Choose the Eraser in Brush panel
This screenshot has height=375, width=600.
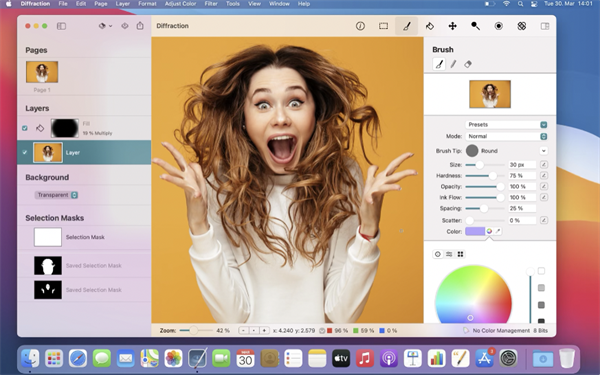[468, 64]
